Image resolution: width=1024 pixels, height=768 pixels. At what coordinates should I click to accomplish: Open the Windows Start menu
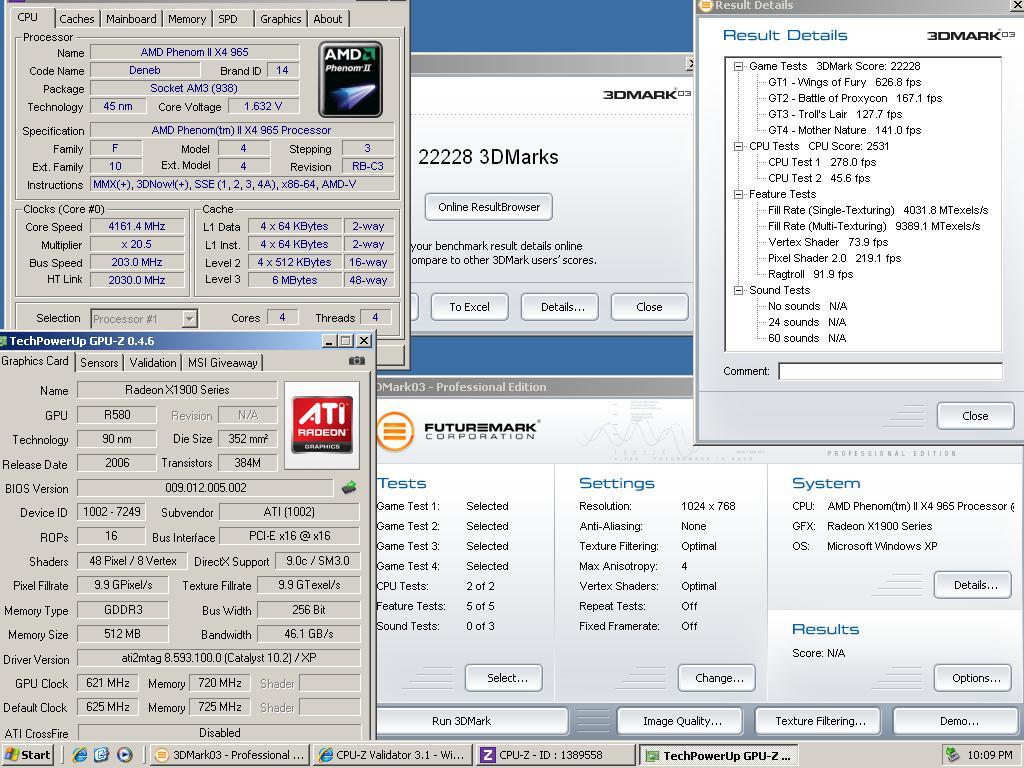(27, 755)
